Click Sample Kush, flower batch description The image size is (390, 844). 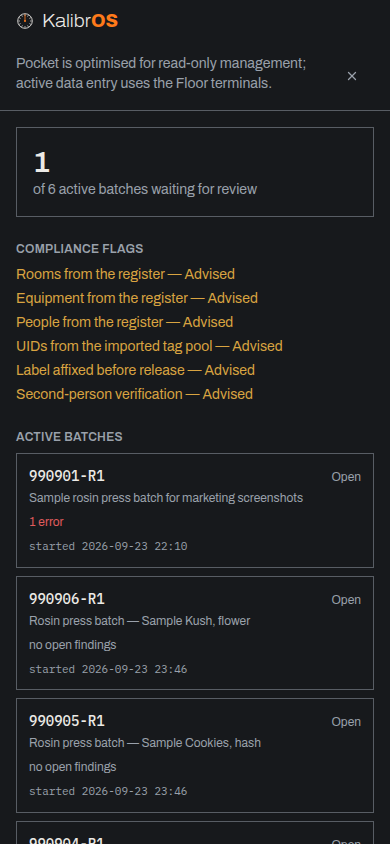pyautogui.click(x=139, y=621)
